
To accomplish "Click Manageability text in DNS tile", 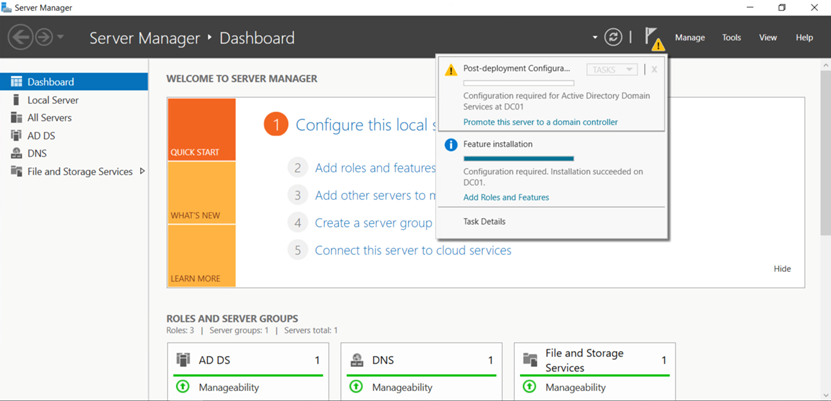I will 402,387.
